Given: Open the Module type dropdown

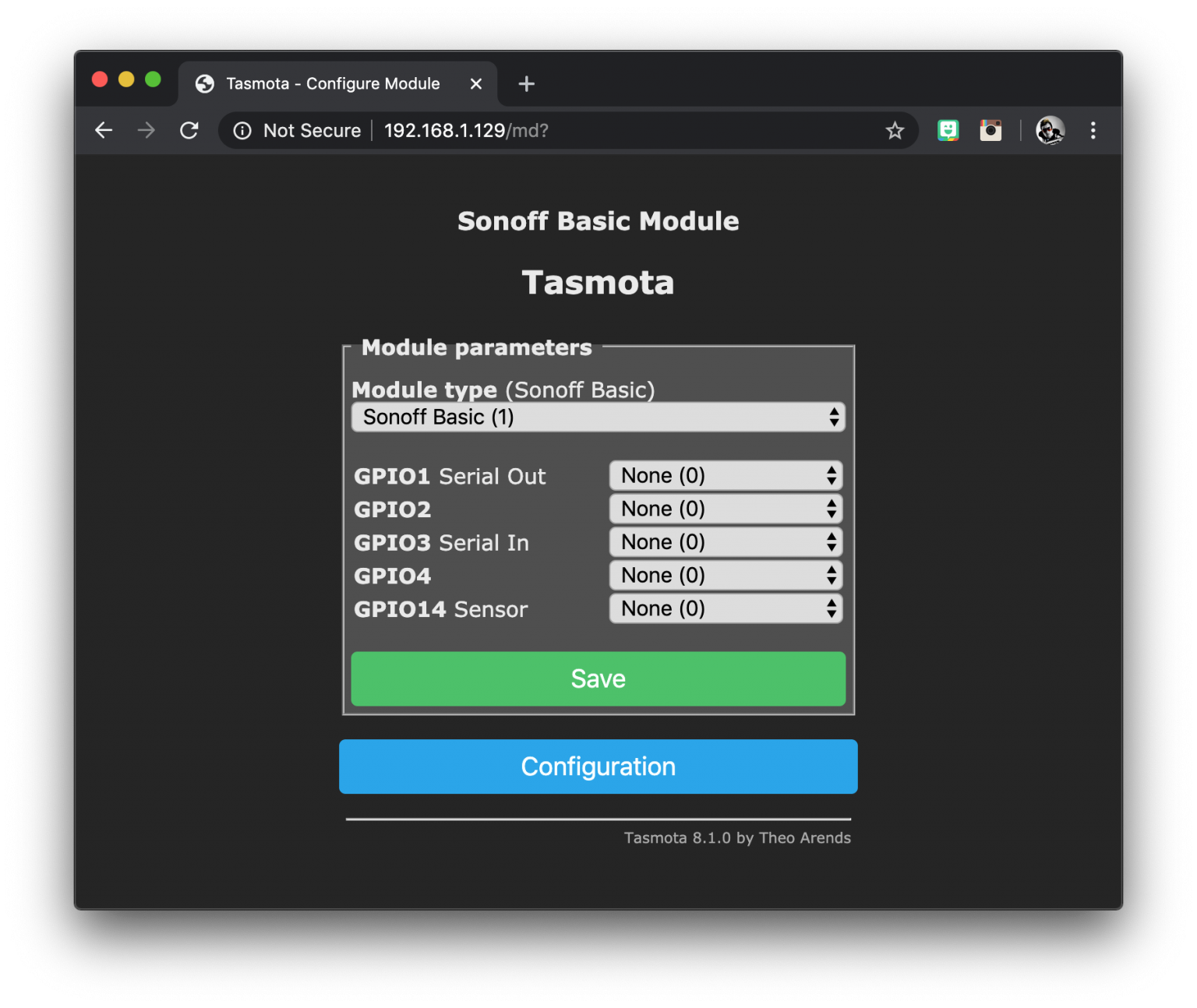Looking at the screenshot, I should (598, 418).
